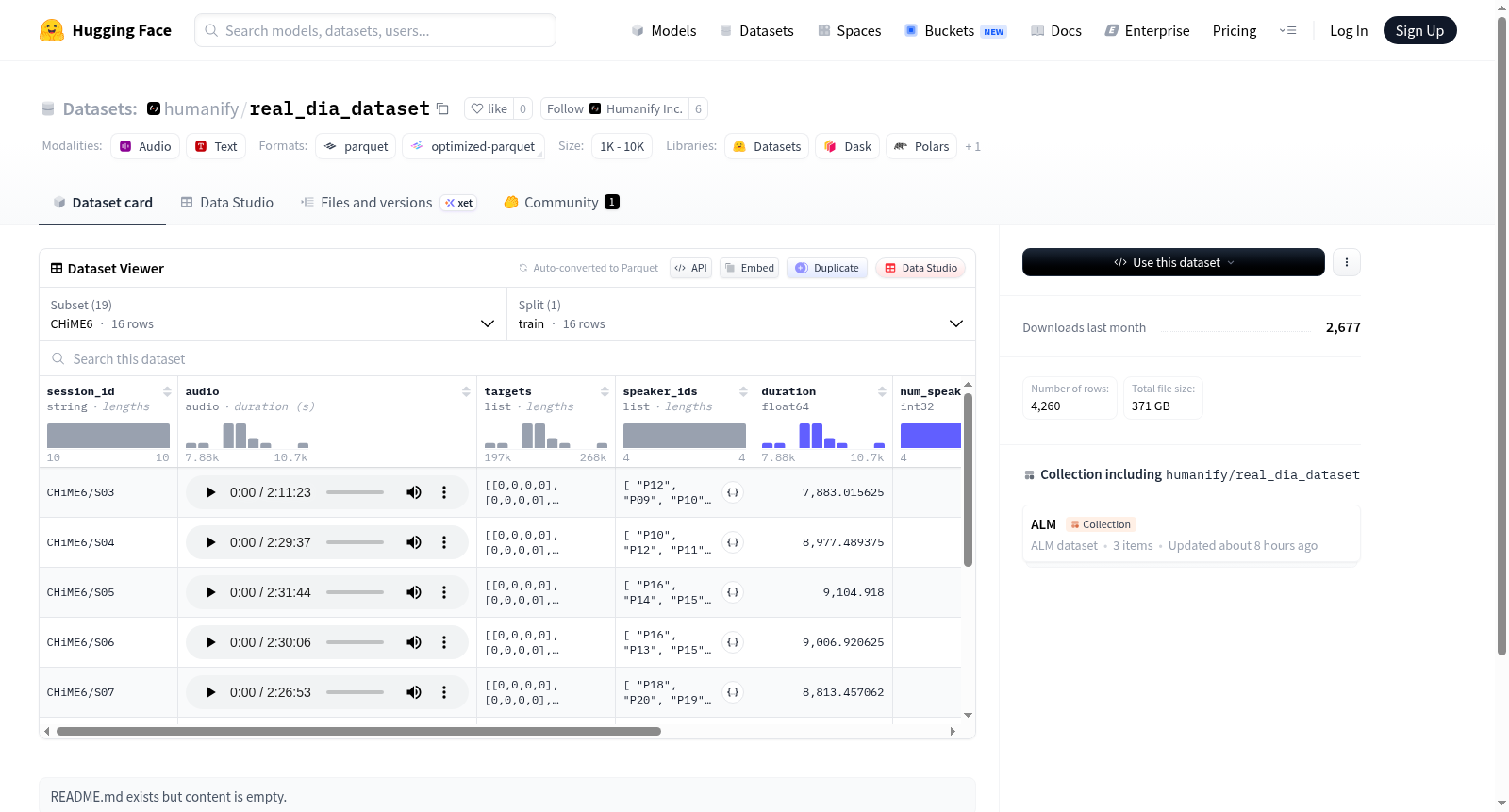Open more options for CHiME6/S03 audio
1509x812 pixels.
click(444, 492)
